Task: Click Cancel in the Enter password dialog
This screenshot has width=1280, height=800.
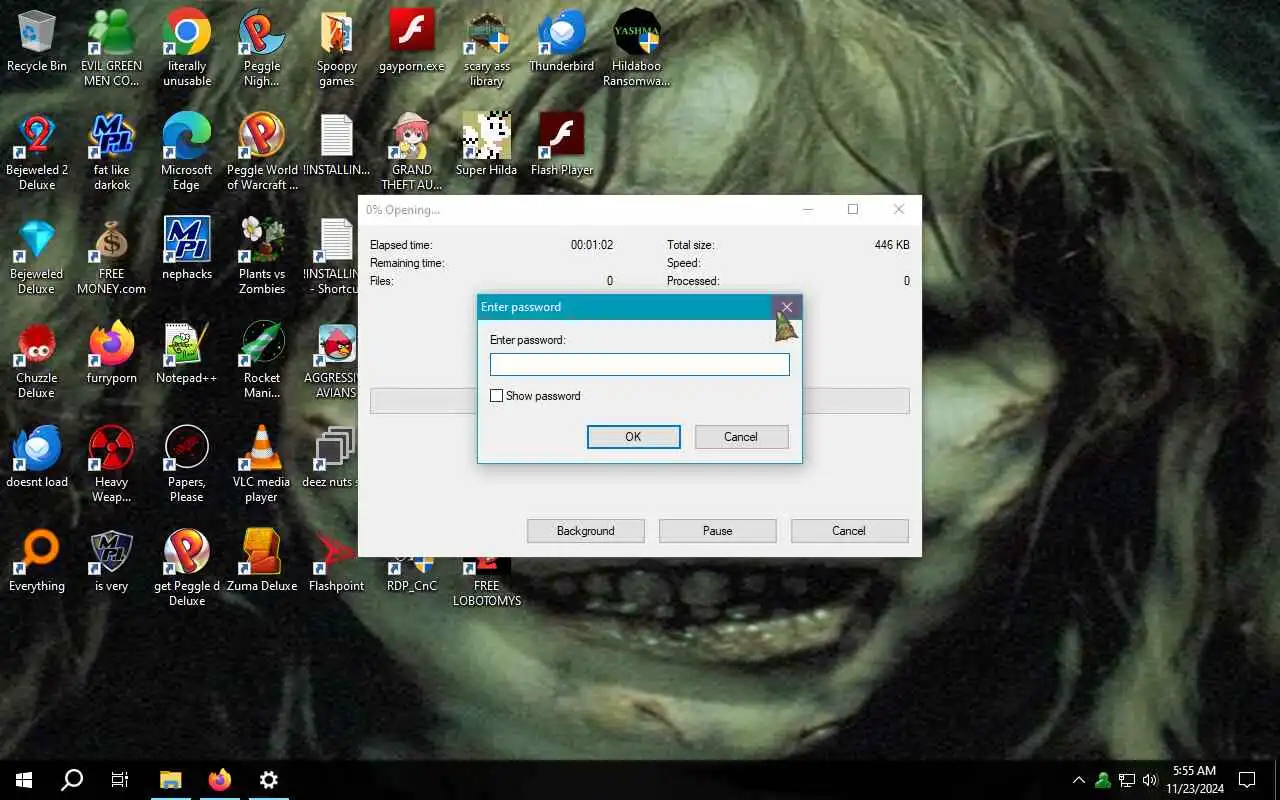Action: tap(741, 437)
